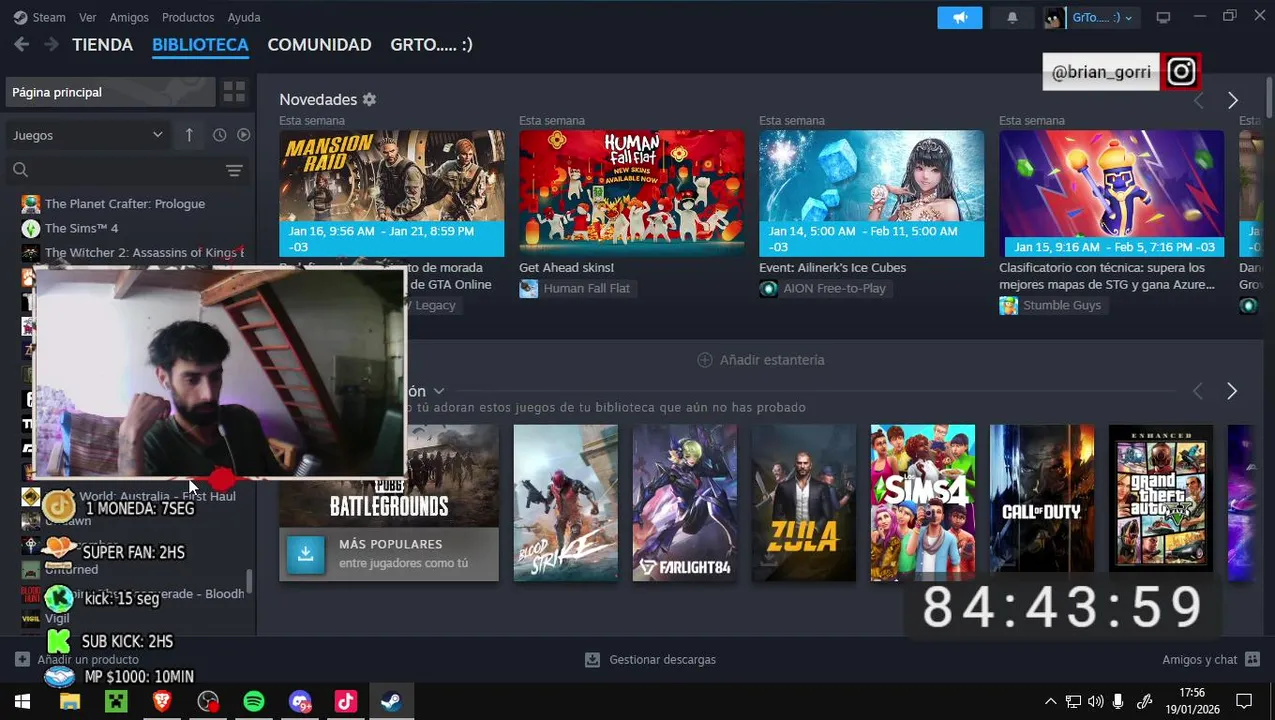Open The Sims 4 game cover
This screenshot has width=1275, height=720.
click(923, 503)
